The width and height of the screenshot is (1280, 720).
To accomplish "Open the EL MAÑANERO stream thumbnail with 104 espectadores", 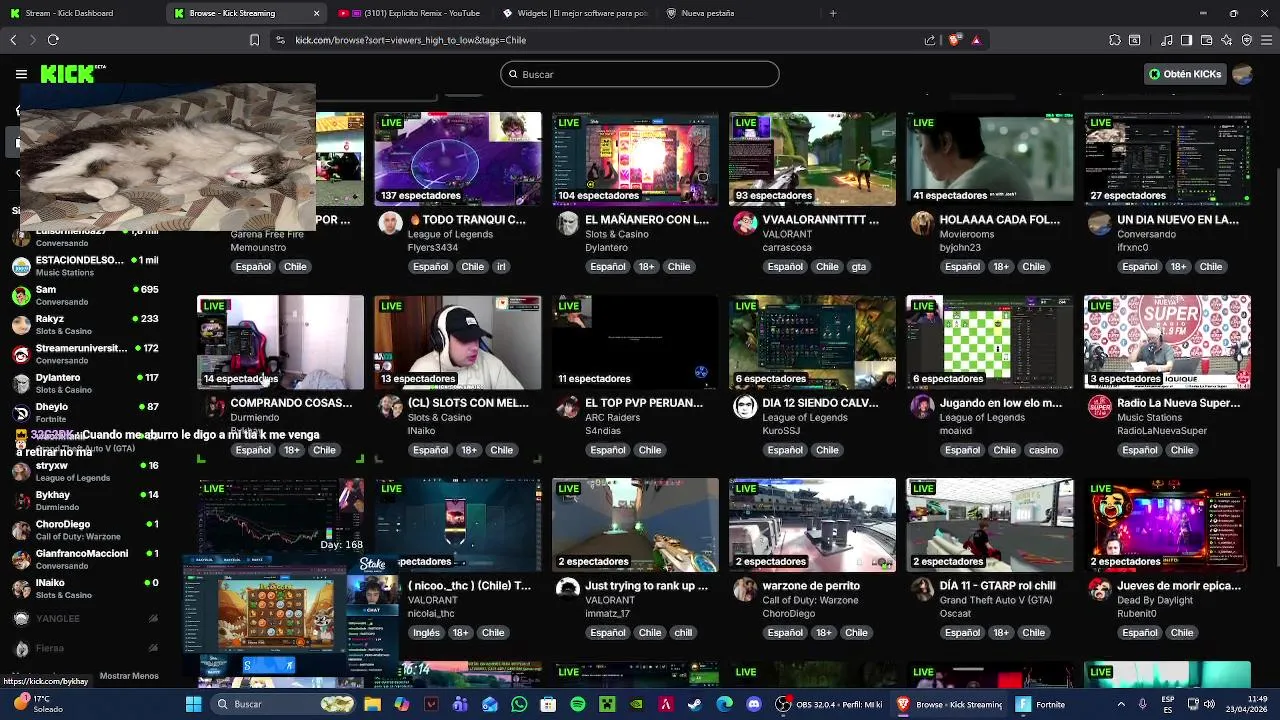I will (x=635, y=157).
